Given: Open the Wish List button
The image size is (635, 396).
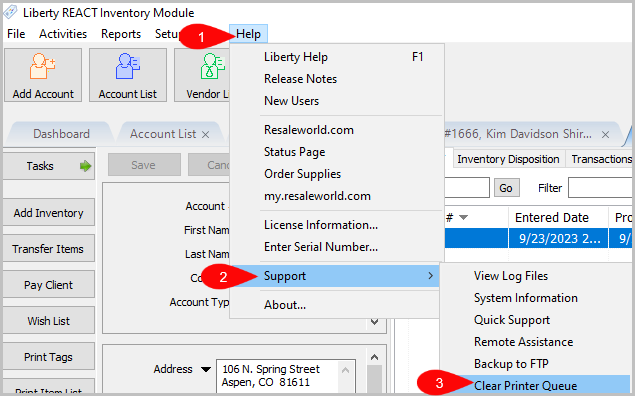Looking at the screenshot, I should 49,321.
